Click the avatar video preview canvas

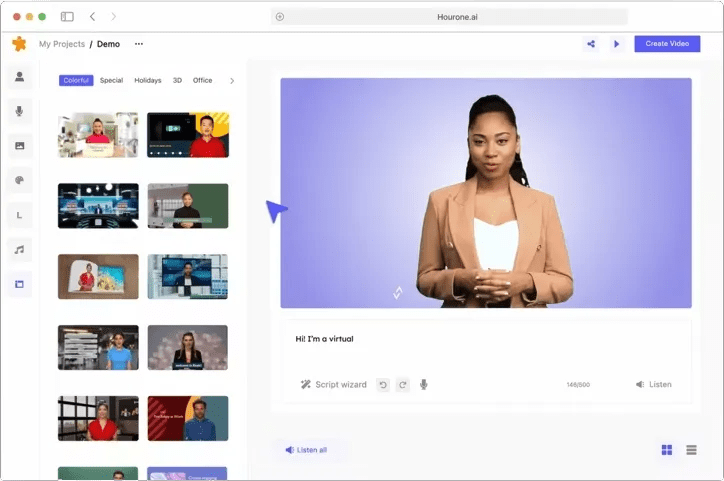pos(486,193)
